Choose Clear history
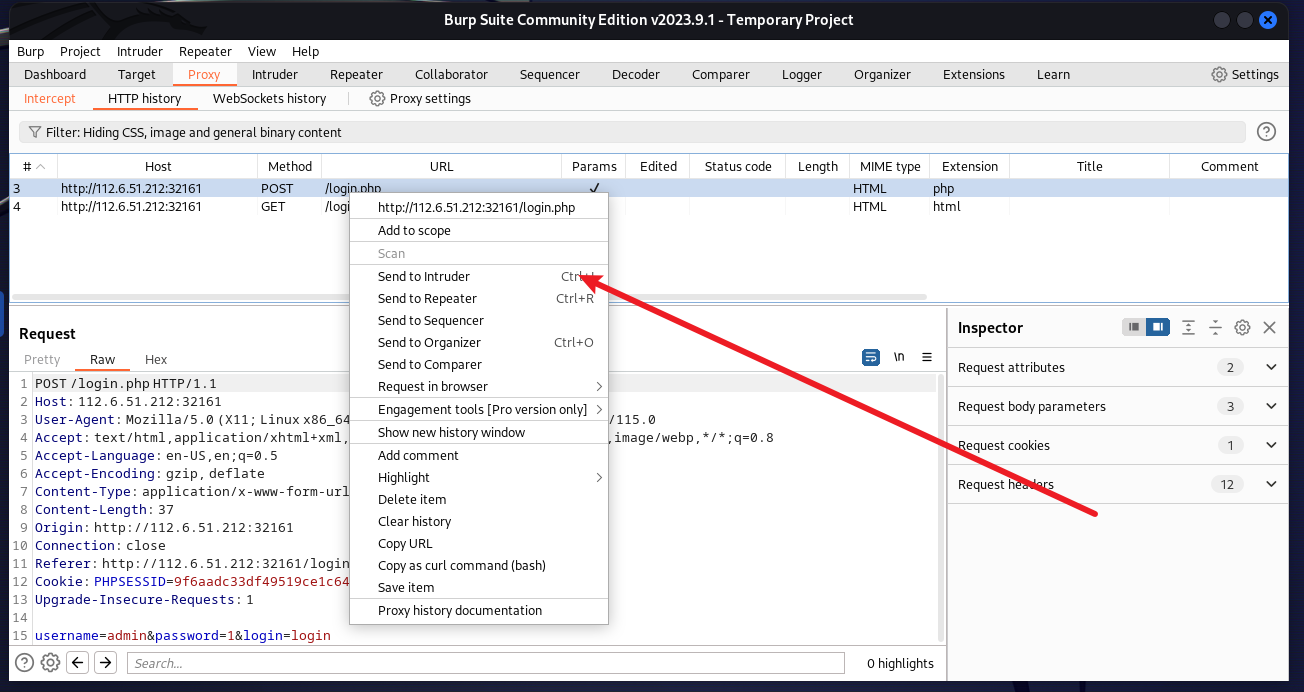 click(x=479, y=521)
